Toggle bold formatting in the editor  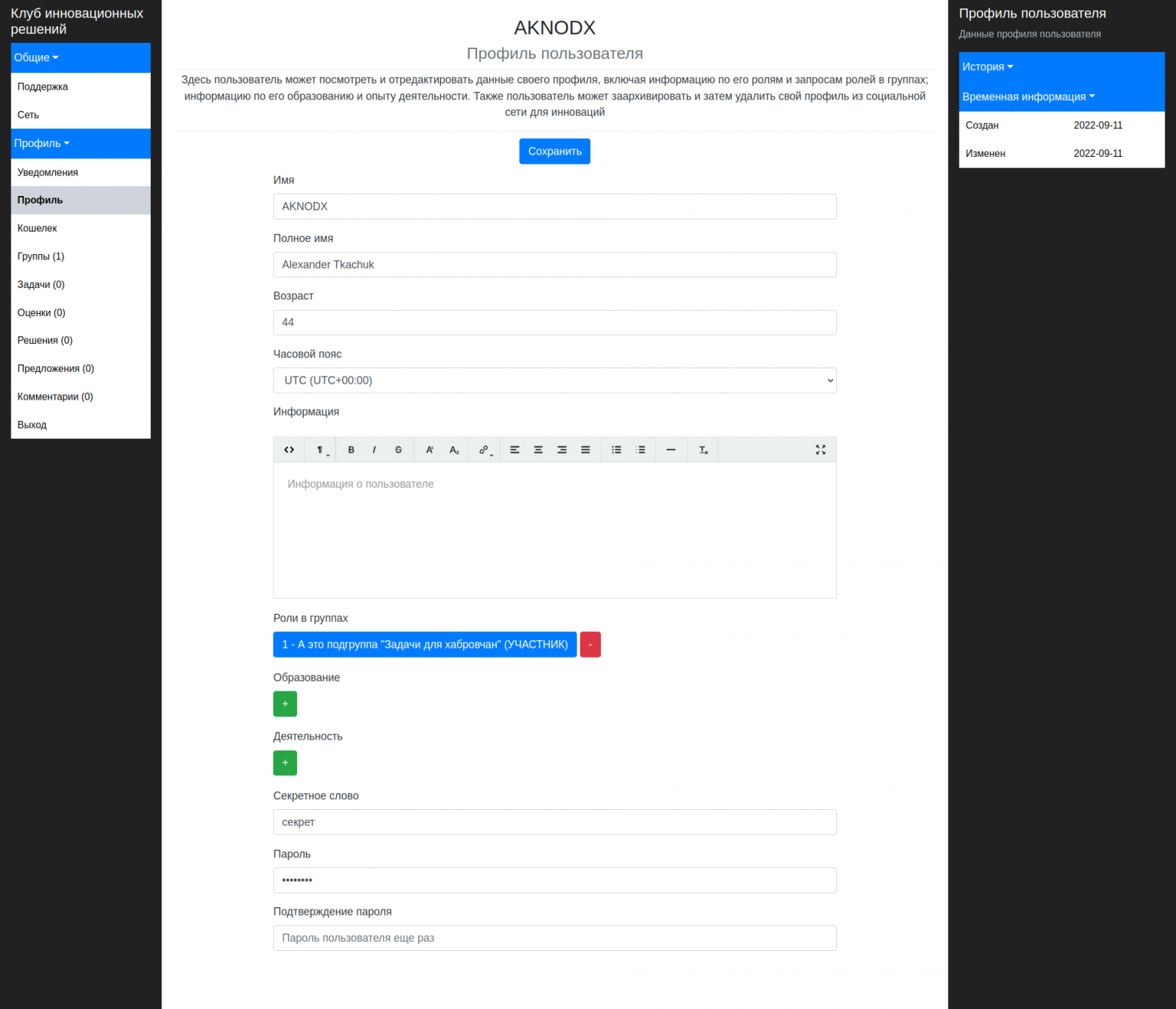tap(351, 450)
